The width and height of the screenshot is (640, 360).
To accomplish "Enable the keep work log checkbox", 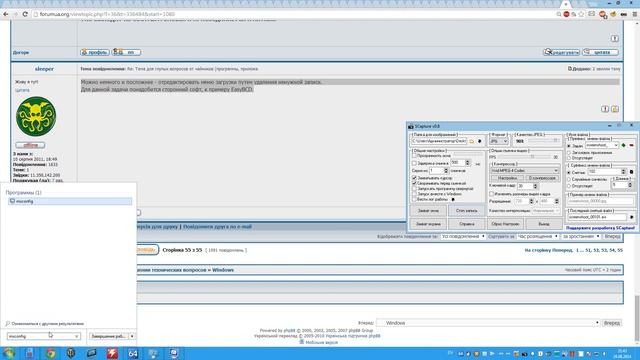I will point(414,200).
